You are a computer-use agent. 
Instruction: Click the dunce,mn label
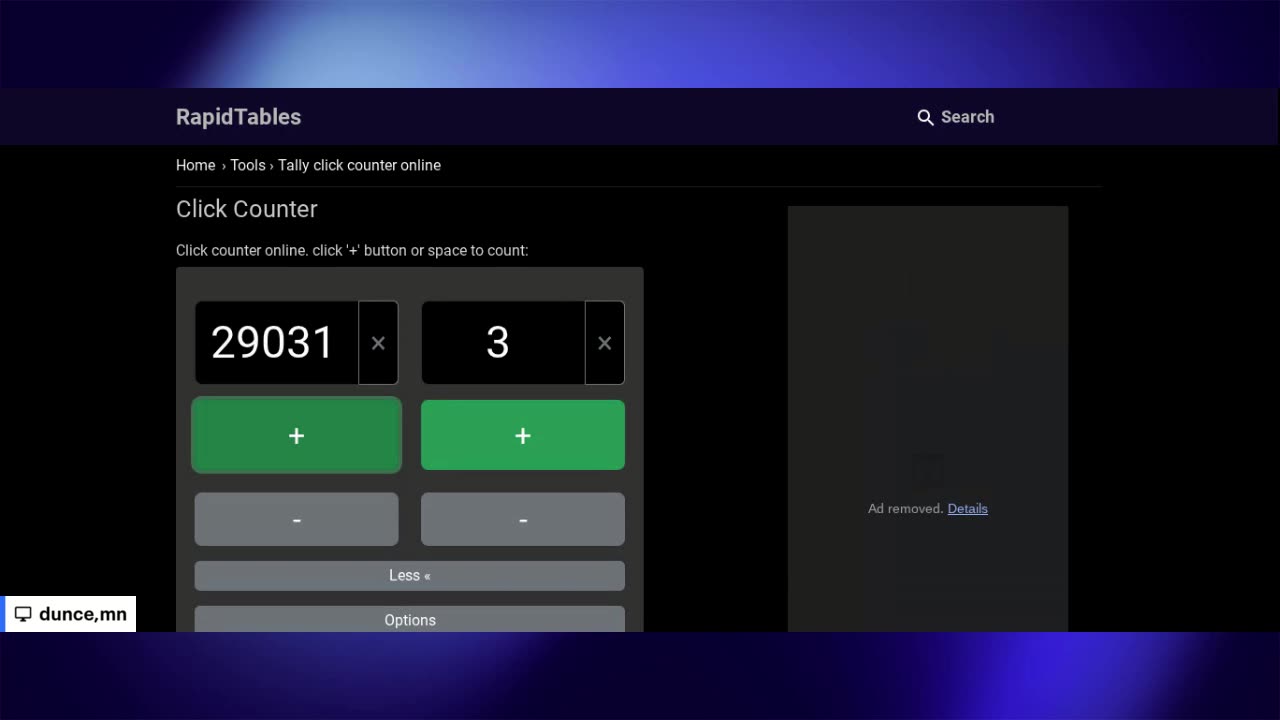click(83, 614)
